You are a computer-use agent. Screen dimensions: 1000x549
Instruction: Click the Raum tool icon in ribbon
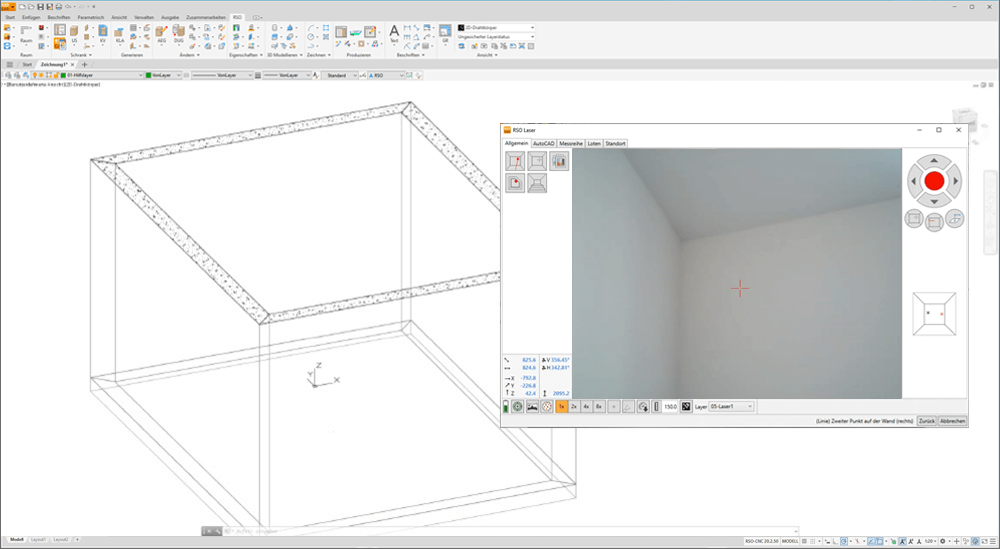pos(26,36)
